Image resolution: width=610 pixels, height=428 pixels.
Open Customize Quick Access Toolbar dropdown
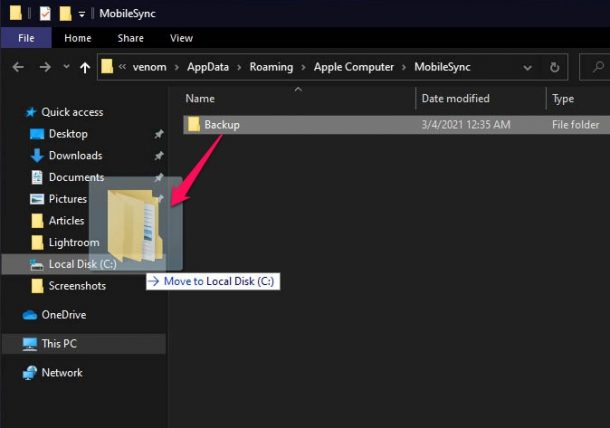82,14
